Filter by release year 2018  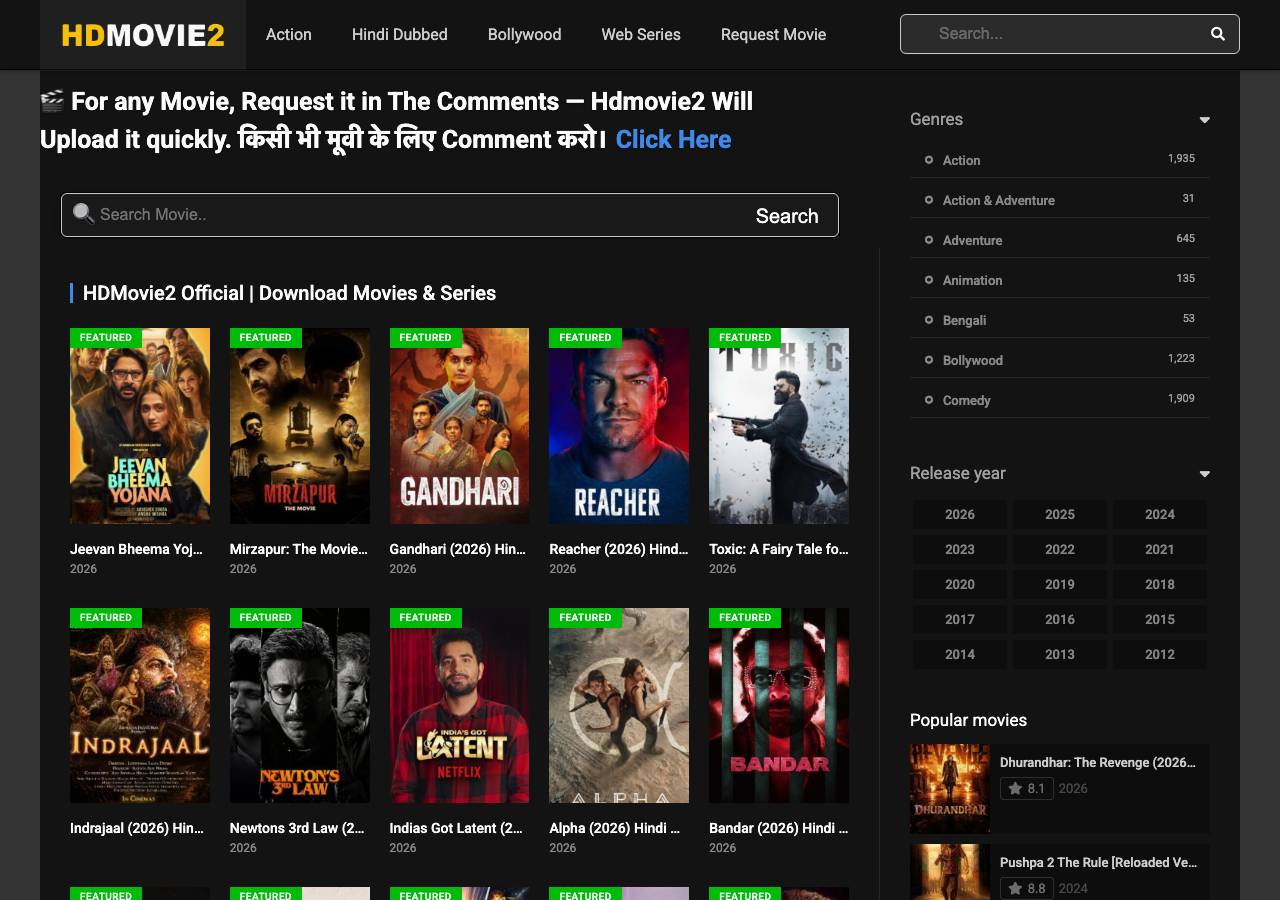tap(1160, 584)
